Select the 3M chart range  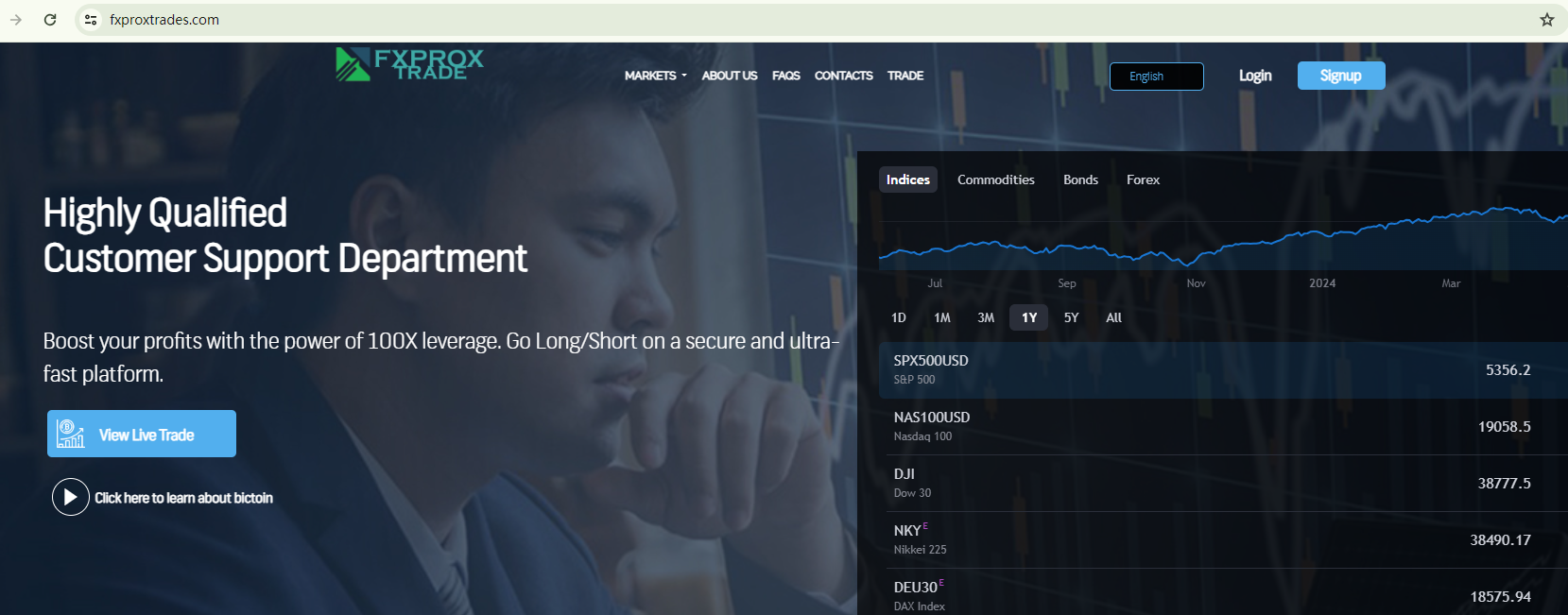point(986,317)
